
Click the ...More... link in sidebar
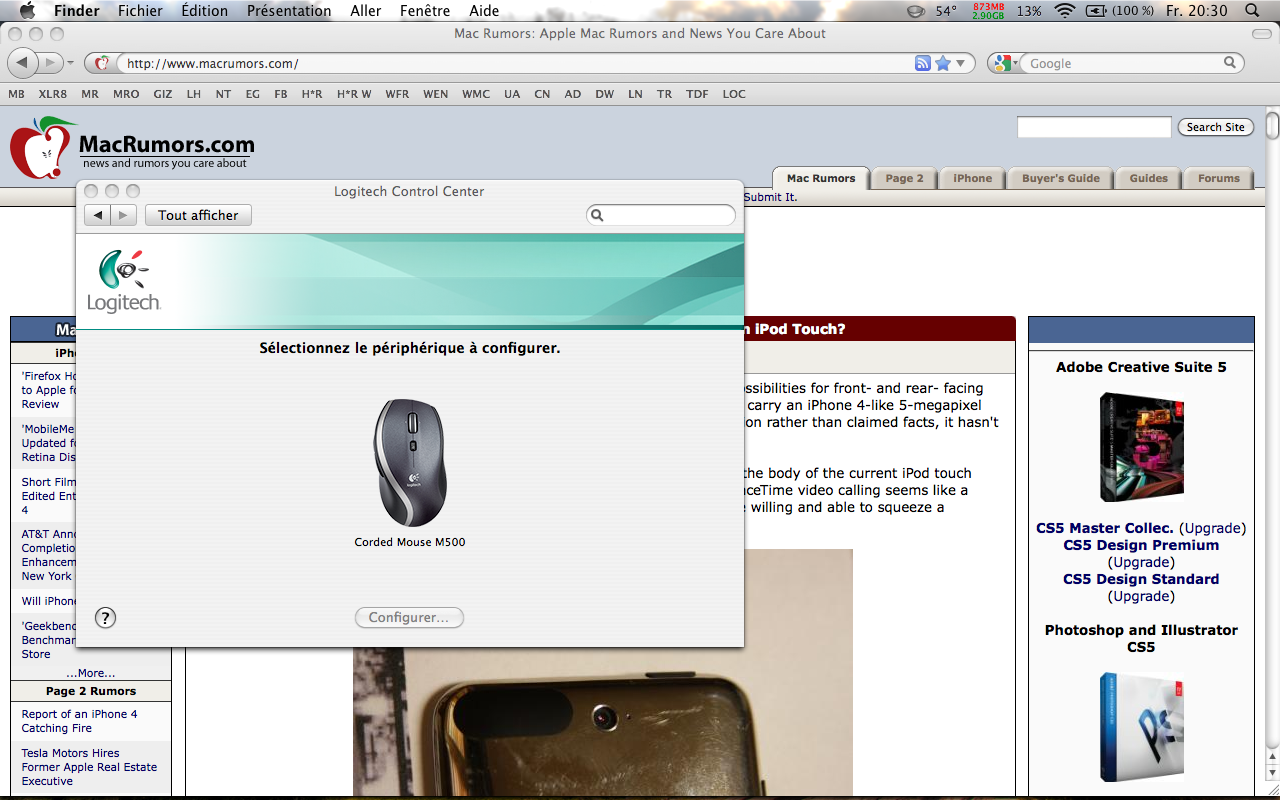coord(91,673)
